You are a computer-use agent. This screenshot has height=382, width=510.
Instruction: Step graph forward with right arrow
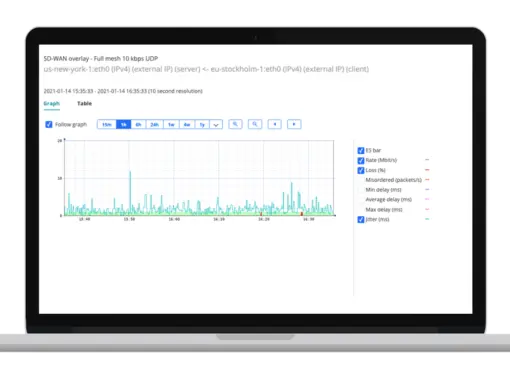(294, 124)
